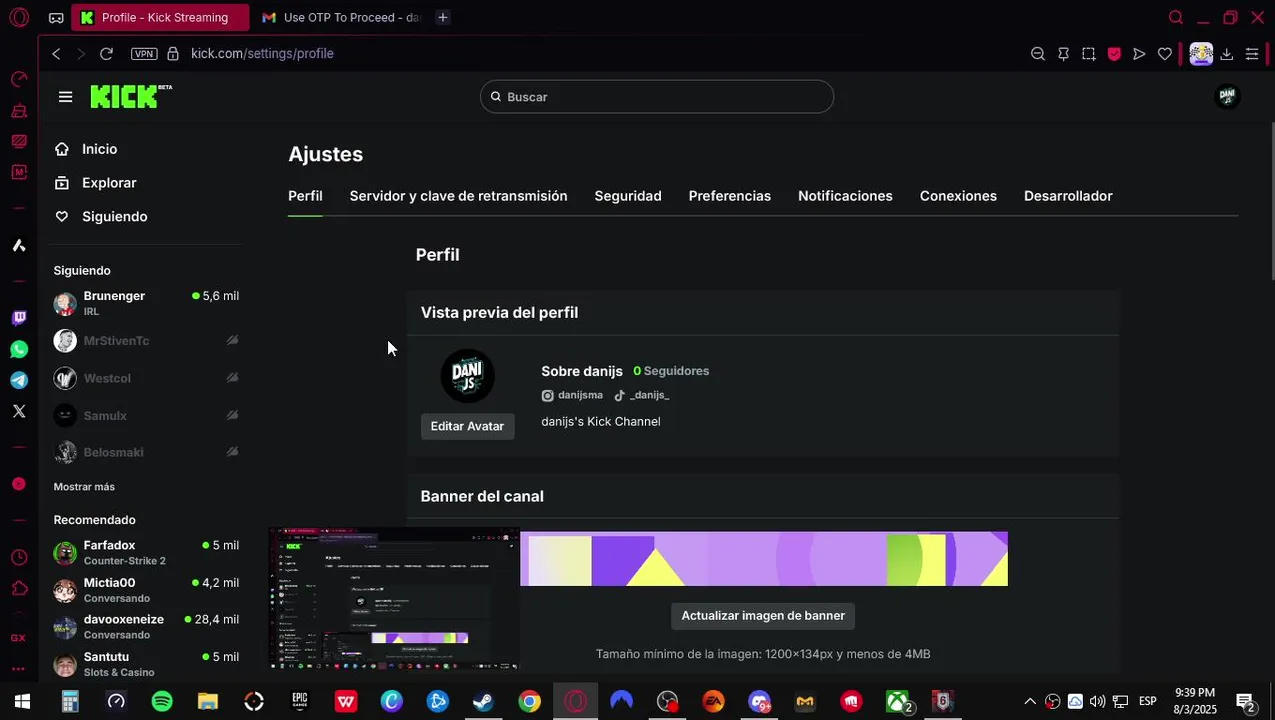Screen dimensions: 1275x720
Task: Open Servidor y clave de retransmisión tab
Action: 458,196
